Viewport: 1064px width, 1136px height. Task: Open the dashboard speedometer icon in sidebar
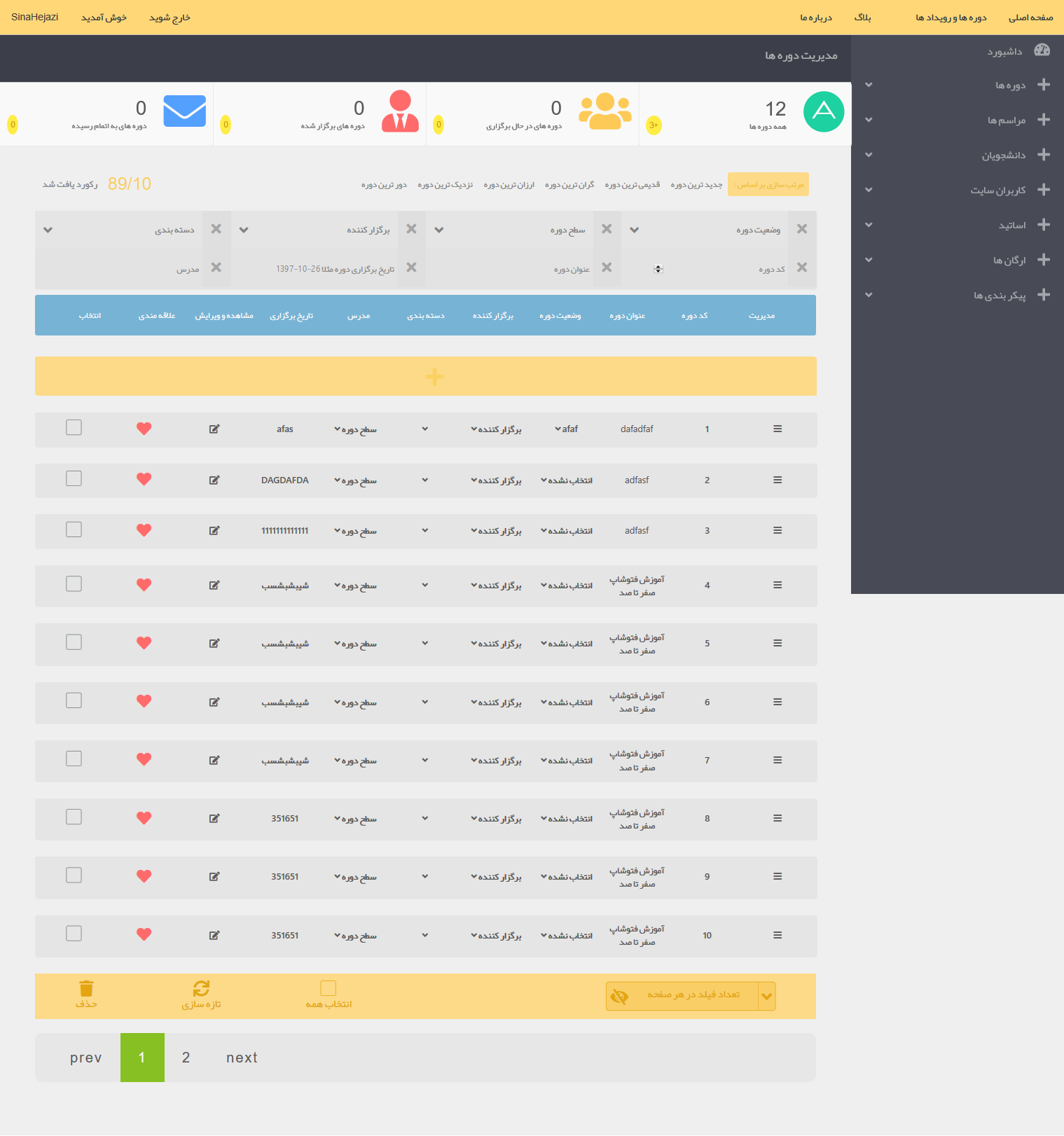click(x=1042, y=50)
